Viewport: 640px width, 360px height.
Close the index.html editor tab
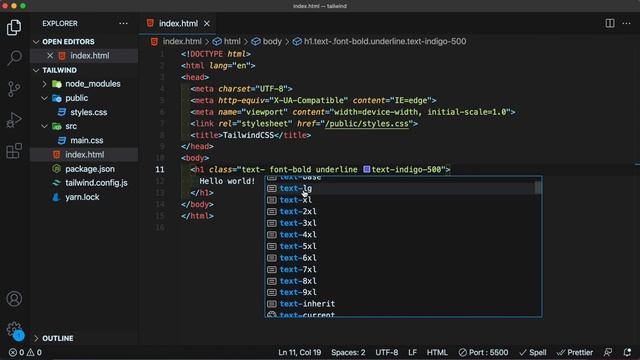pos(207,24)
